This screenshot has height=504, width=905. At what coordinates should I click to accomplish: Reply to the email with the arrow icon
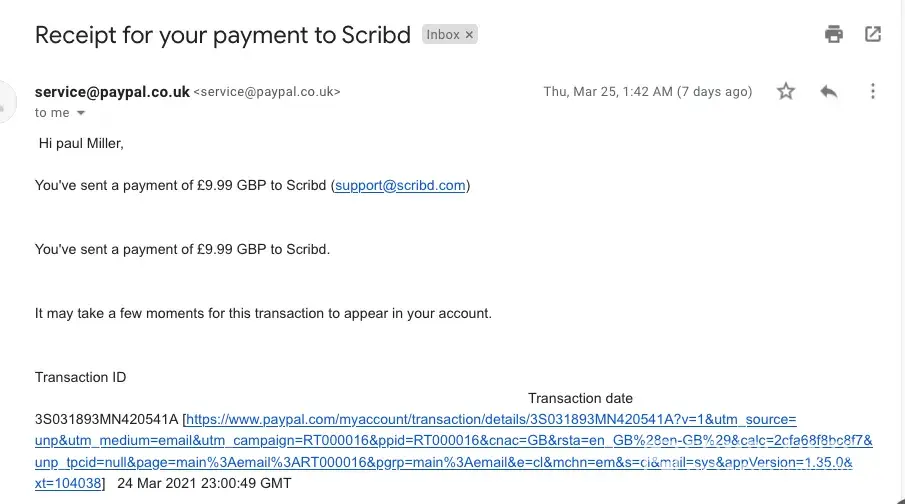click(828, 91)
